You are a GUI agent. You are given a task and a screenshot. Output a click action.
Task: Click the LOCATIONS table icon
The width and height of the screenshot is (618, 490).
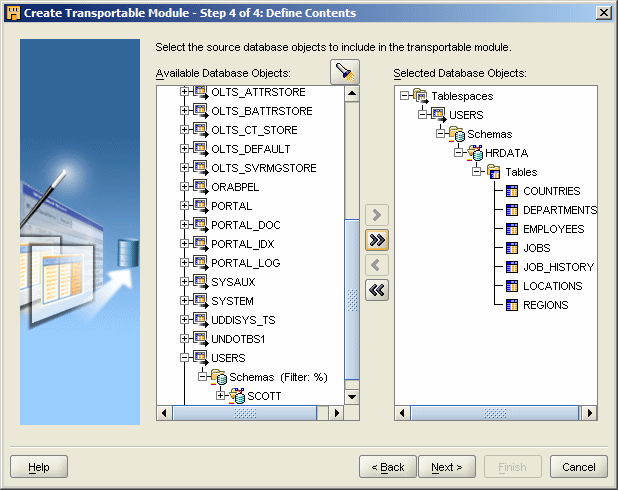512,286
